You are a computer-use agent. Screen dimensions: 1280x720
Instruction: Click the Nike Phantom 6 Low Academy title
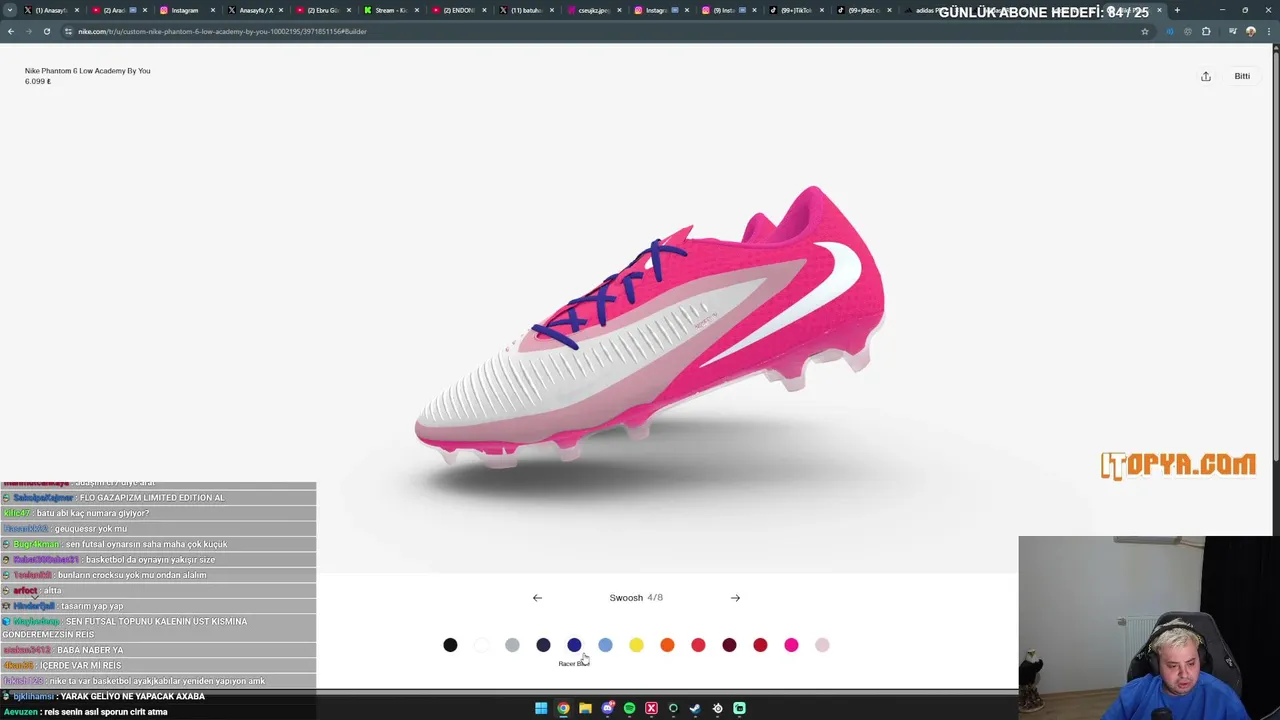[88, 71]
